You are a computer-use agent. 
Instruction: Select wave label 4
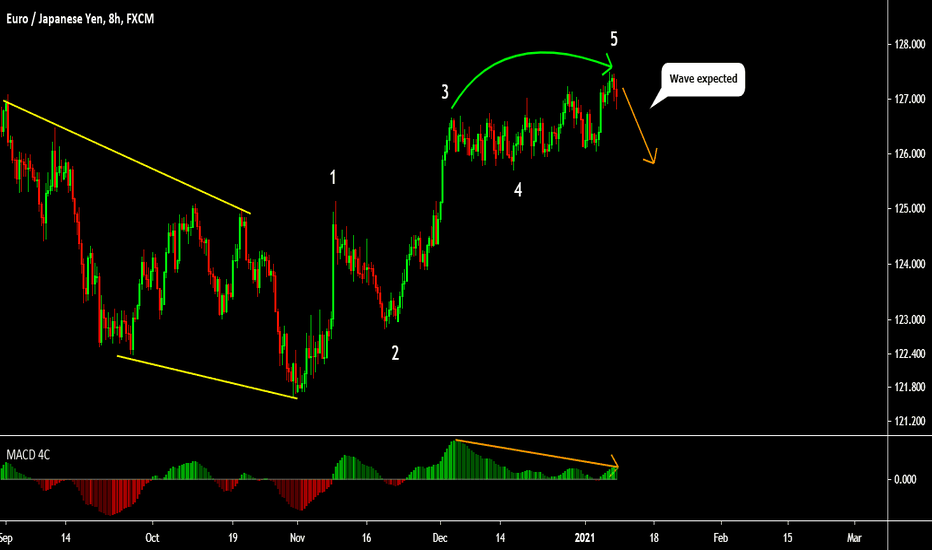[518, 190]
